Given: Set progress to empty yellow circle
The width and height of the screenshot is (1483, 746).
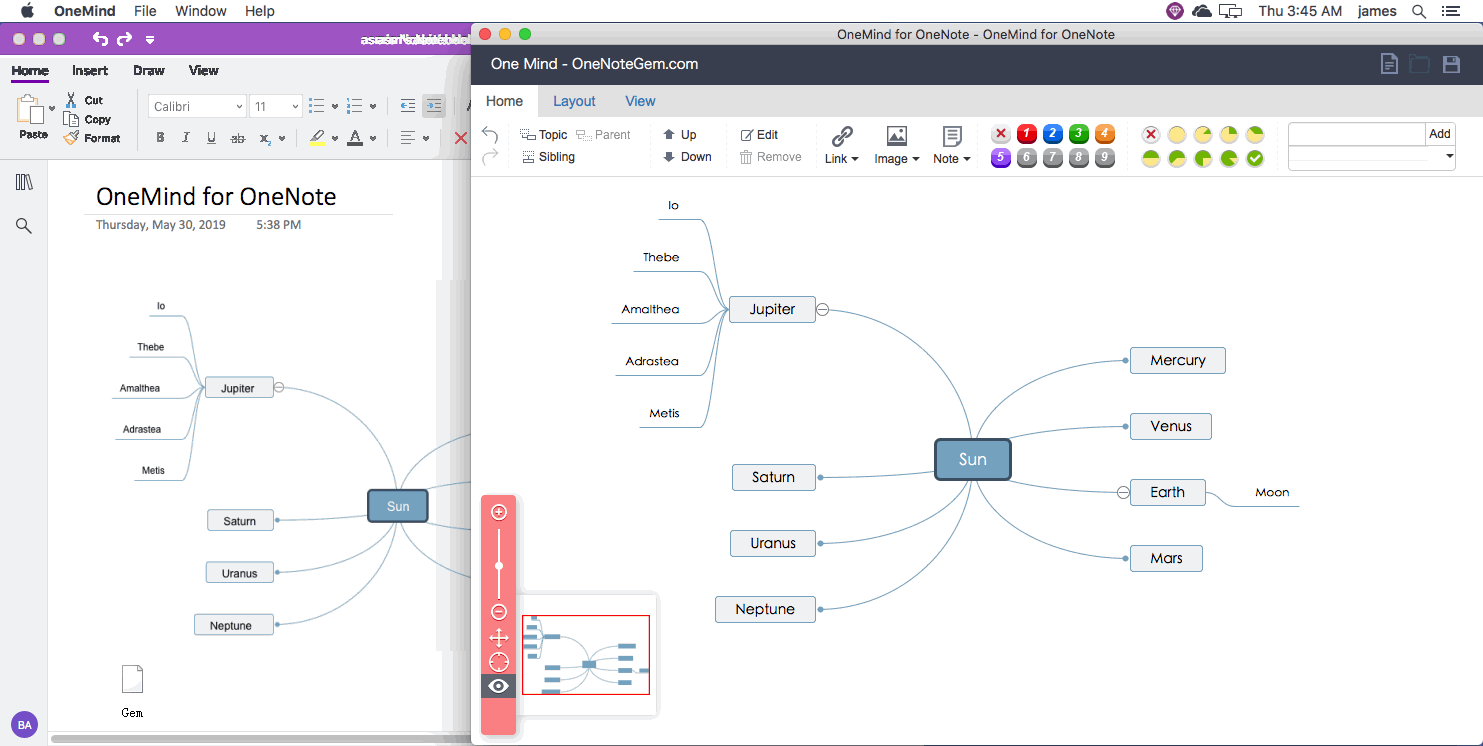Looking at the screenshot, I should coord(1177,134).
